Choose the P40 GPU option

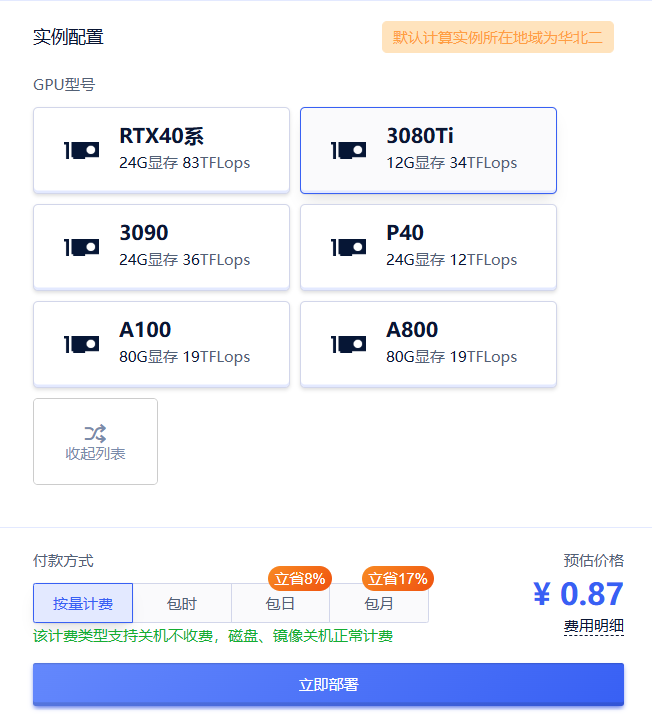click(428, 247)
